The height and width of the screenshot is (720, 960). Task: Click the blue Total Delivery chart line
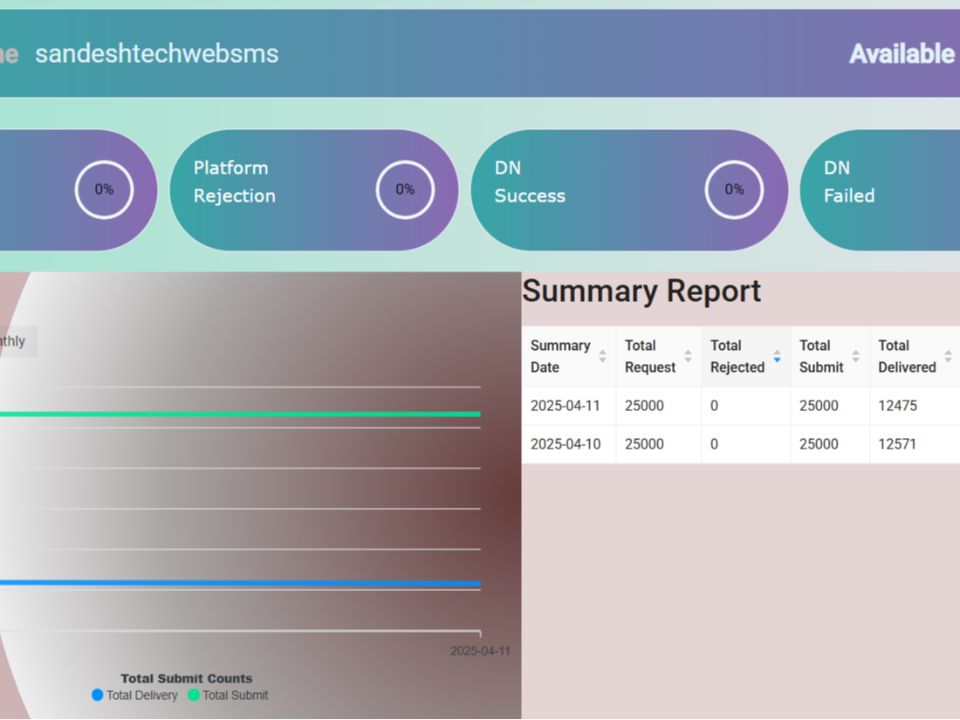point(240,583)
